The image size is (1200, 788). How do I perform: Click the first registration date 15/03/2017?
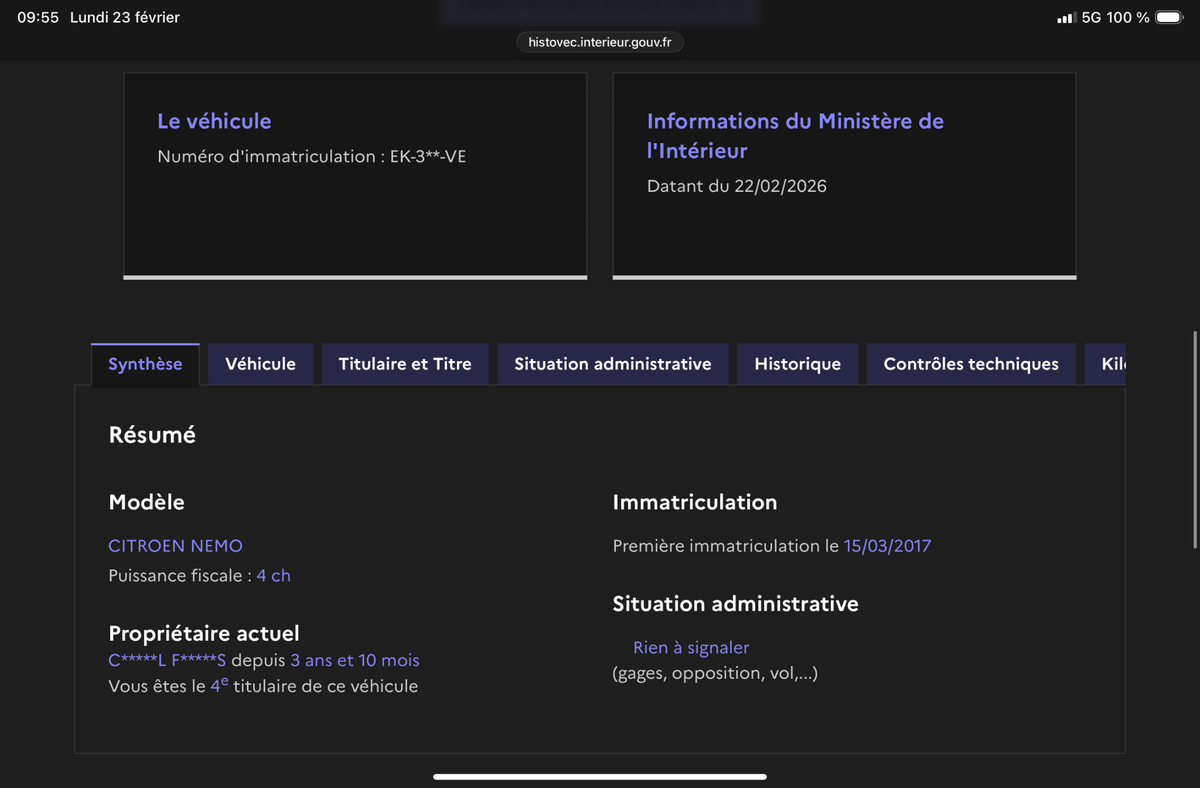887,546
